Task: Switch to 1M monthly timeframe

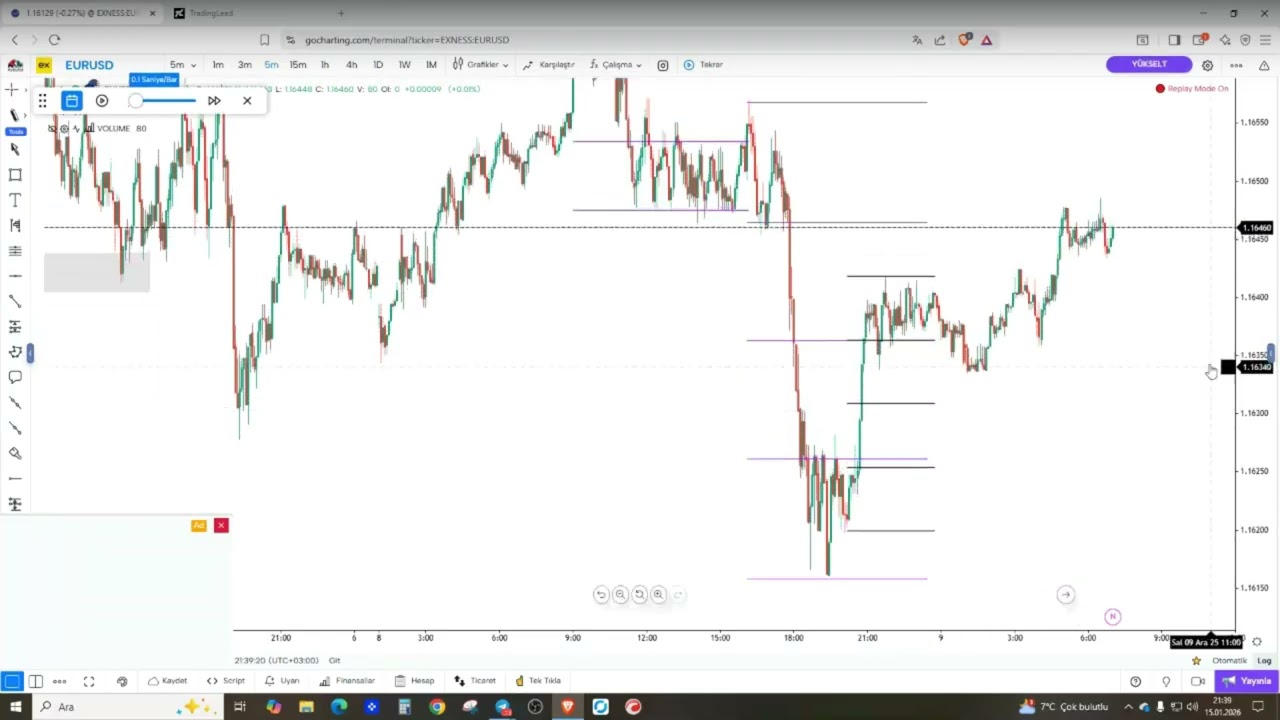Action: tap(431, 65)
